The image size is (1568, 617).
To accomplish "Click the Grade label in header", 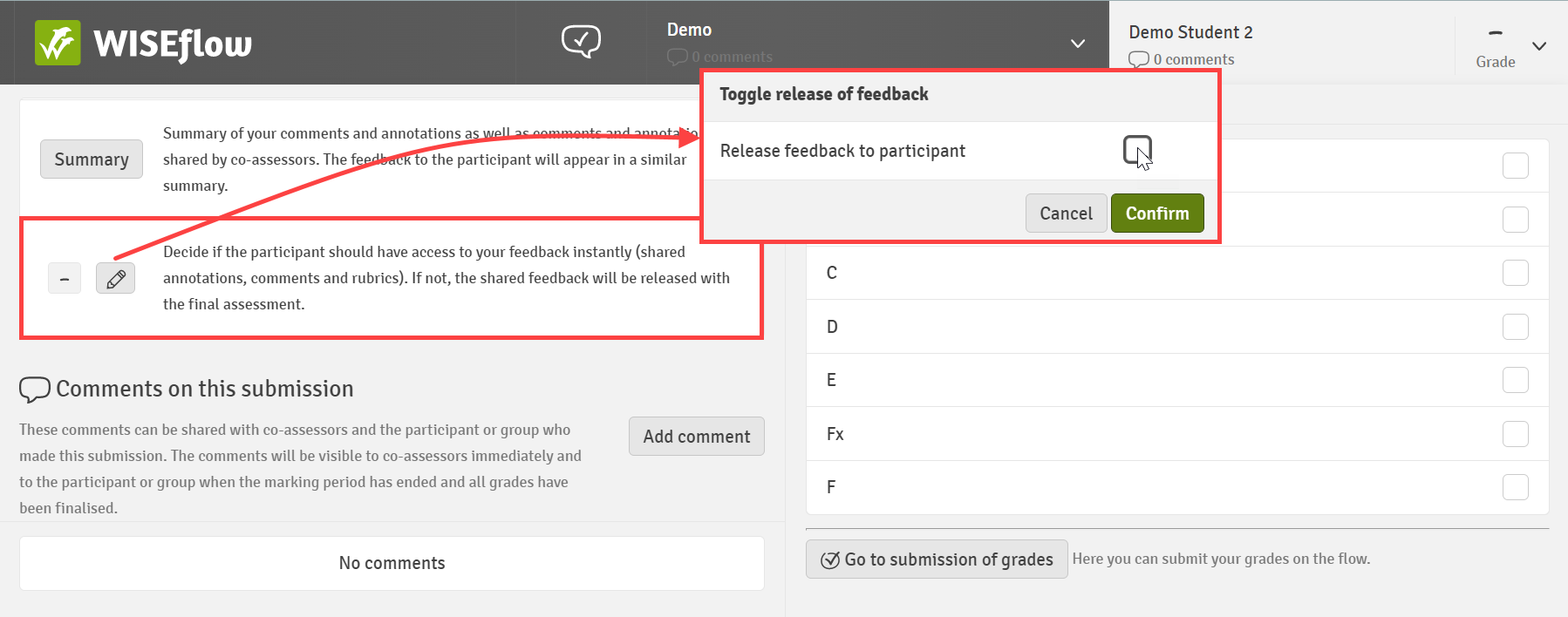I will (x=1496, y=62).
